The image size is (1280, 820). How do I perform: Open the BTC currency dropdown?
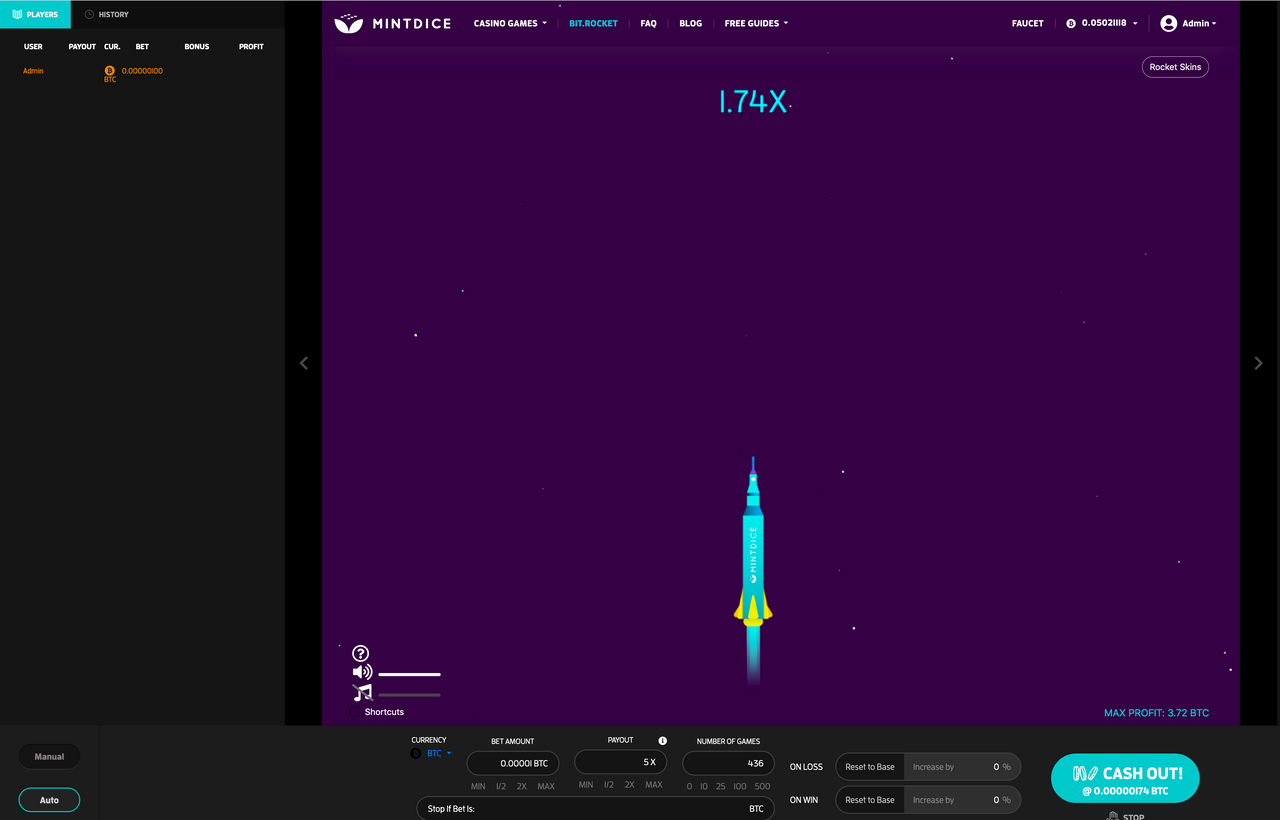click(x=439, y=753)
